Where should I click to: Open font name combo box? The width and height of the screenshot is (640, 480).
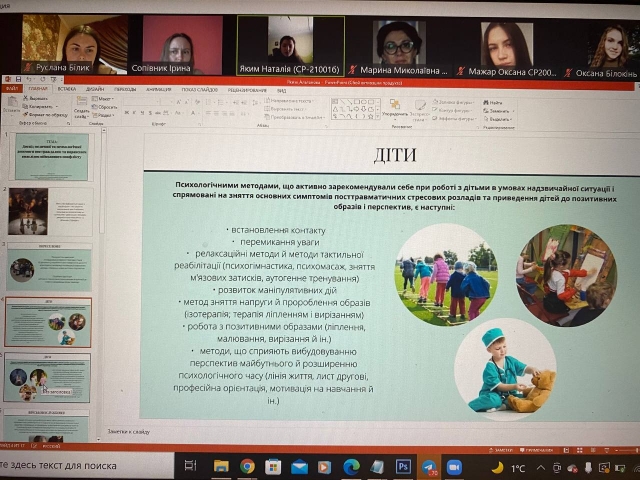coord(142,102)
